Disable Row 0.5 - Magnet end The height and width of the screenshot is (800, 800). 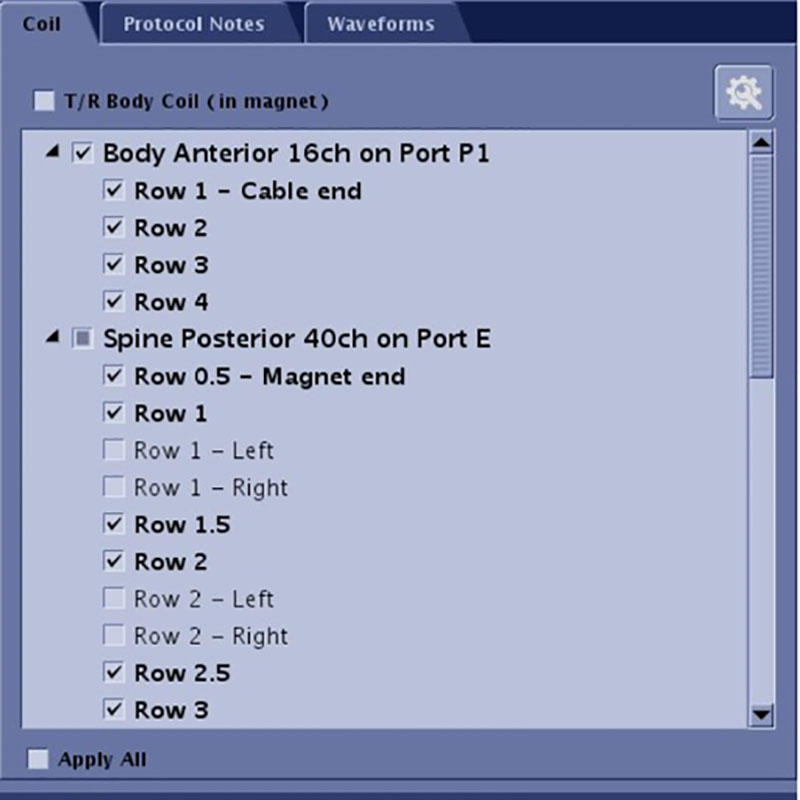[114, 376]
